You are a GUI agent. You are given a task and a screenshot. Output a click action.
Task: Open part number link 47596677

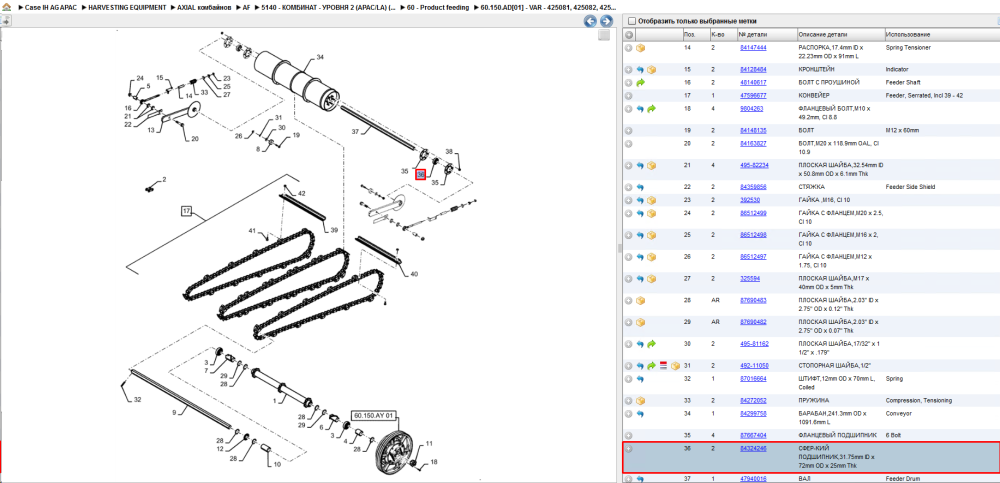pyautogui.click(x=753, y=96)
